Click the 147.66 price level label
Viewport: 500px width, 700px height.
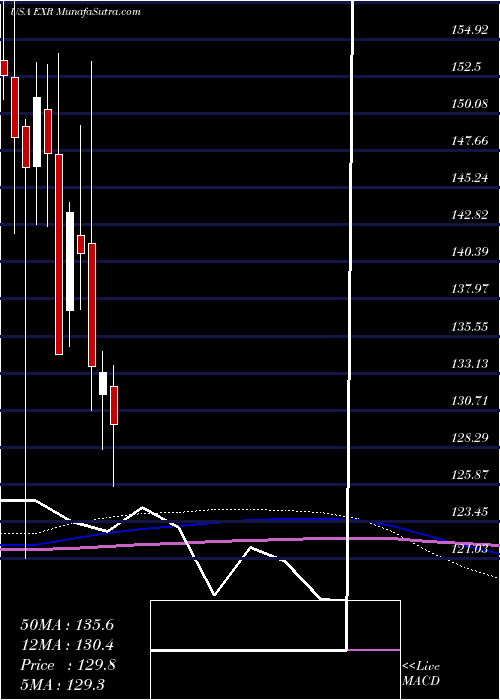coord(470,142)
